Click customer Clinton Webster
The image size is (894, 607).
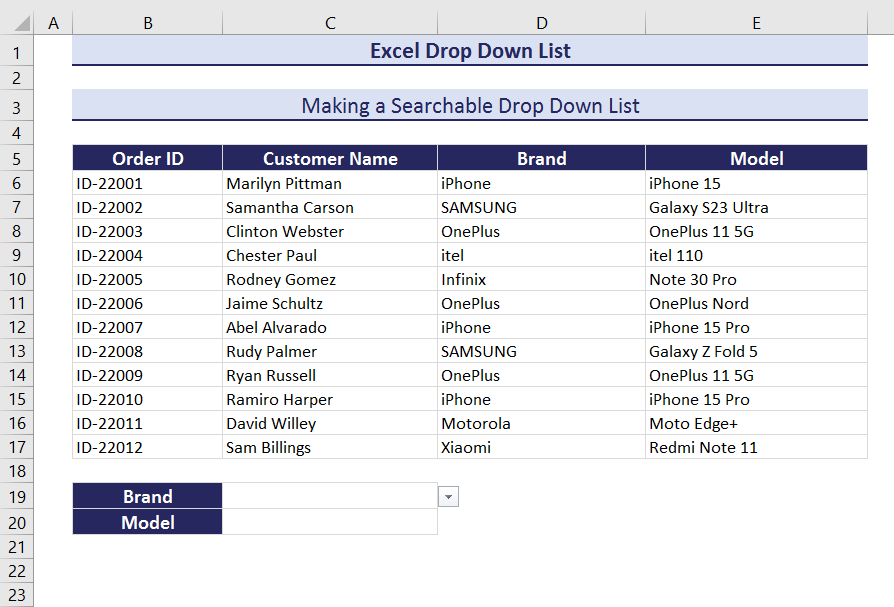tap(330, 231)
